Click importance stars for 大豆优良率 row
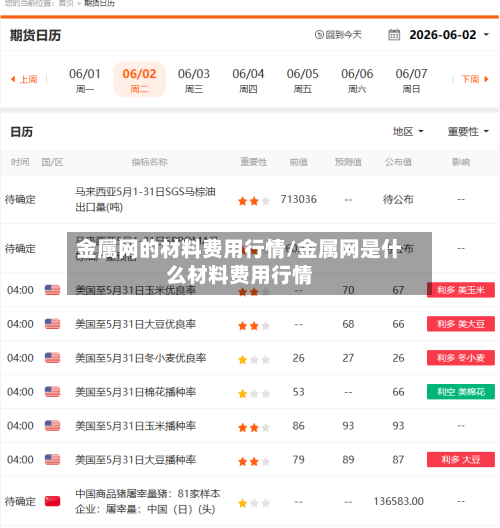The image size is (500, 528). coord(254,326)
